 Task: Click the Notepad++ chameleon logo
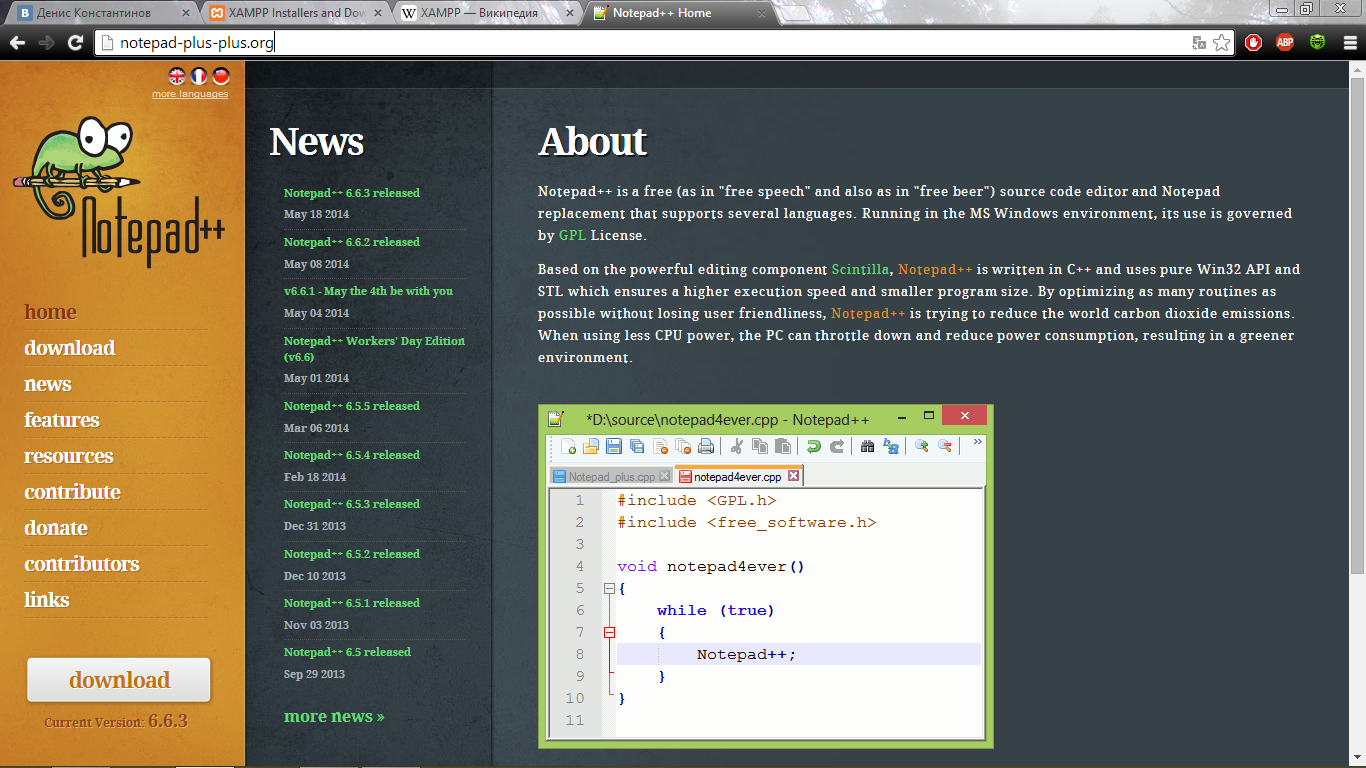(x=120, y=190)
